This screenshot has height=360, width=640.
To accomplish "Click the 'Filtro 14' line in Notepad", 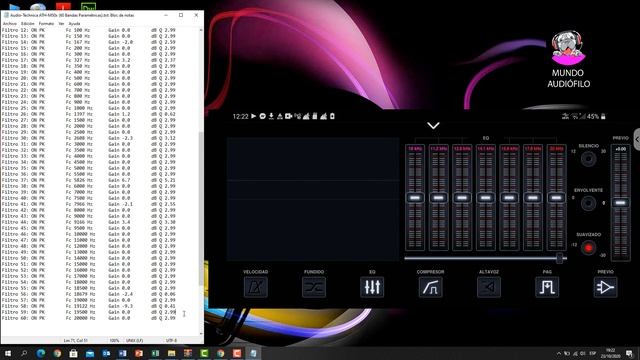I will click(89, 42).
